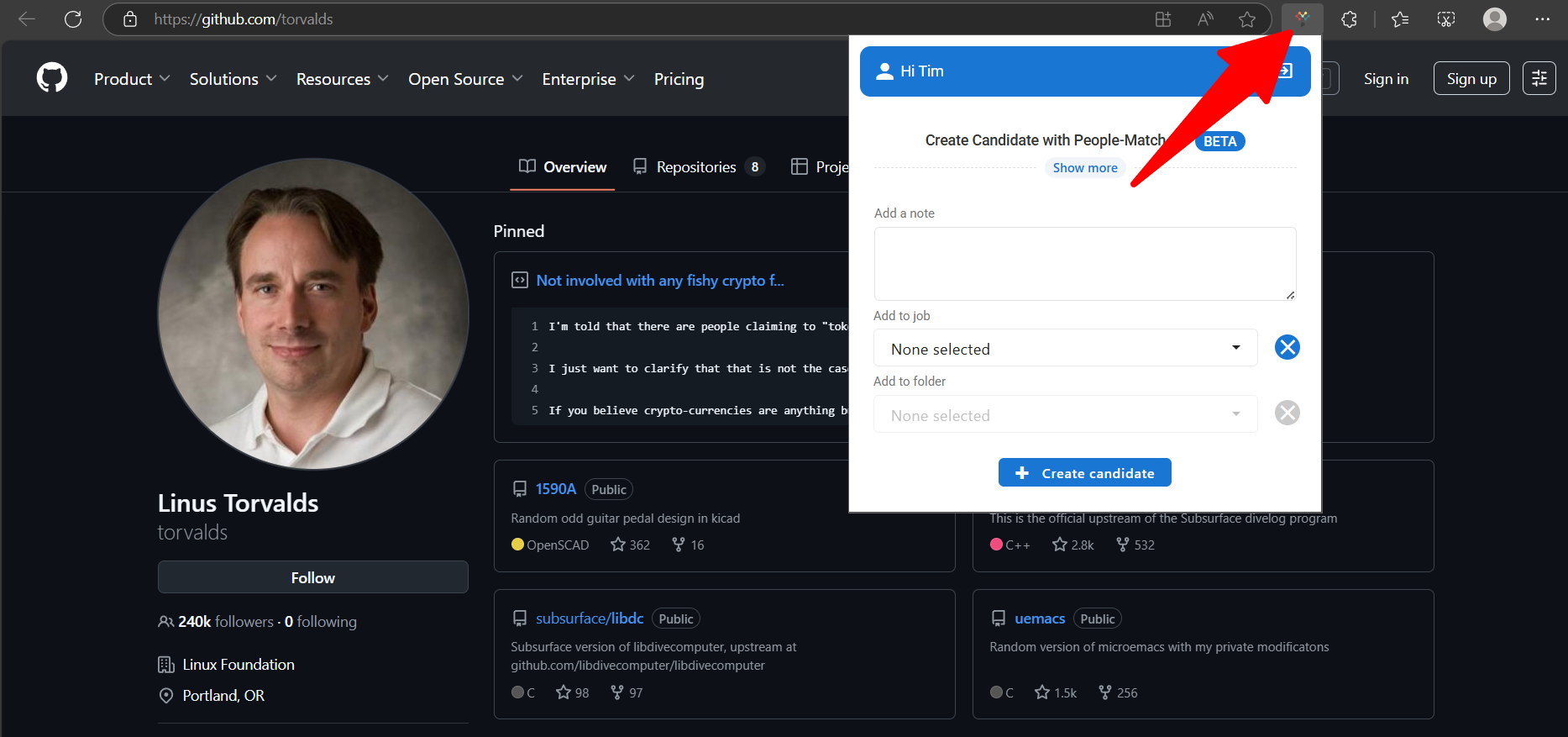Clear the Add to job selection
Viewport: 1568px width, 737px height.
click(1287, 347)
